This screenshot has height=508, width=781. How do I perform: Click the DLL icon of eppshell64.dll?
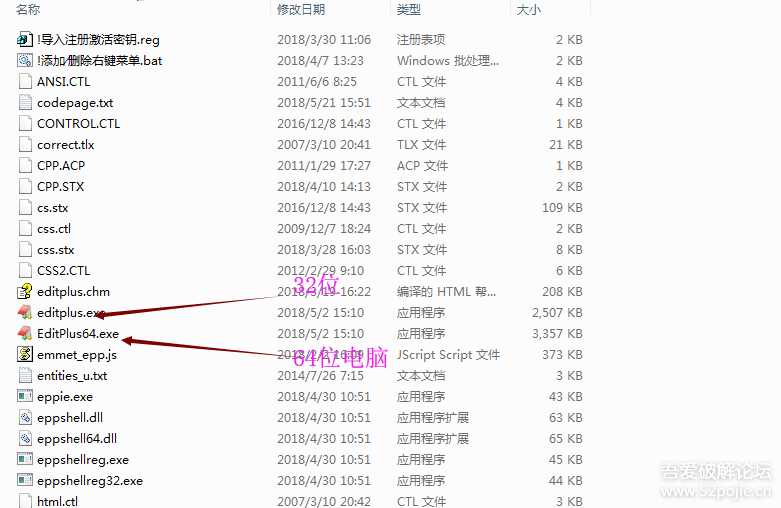(x=25, y=438)
